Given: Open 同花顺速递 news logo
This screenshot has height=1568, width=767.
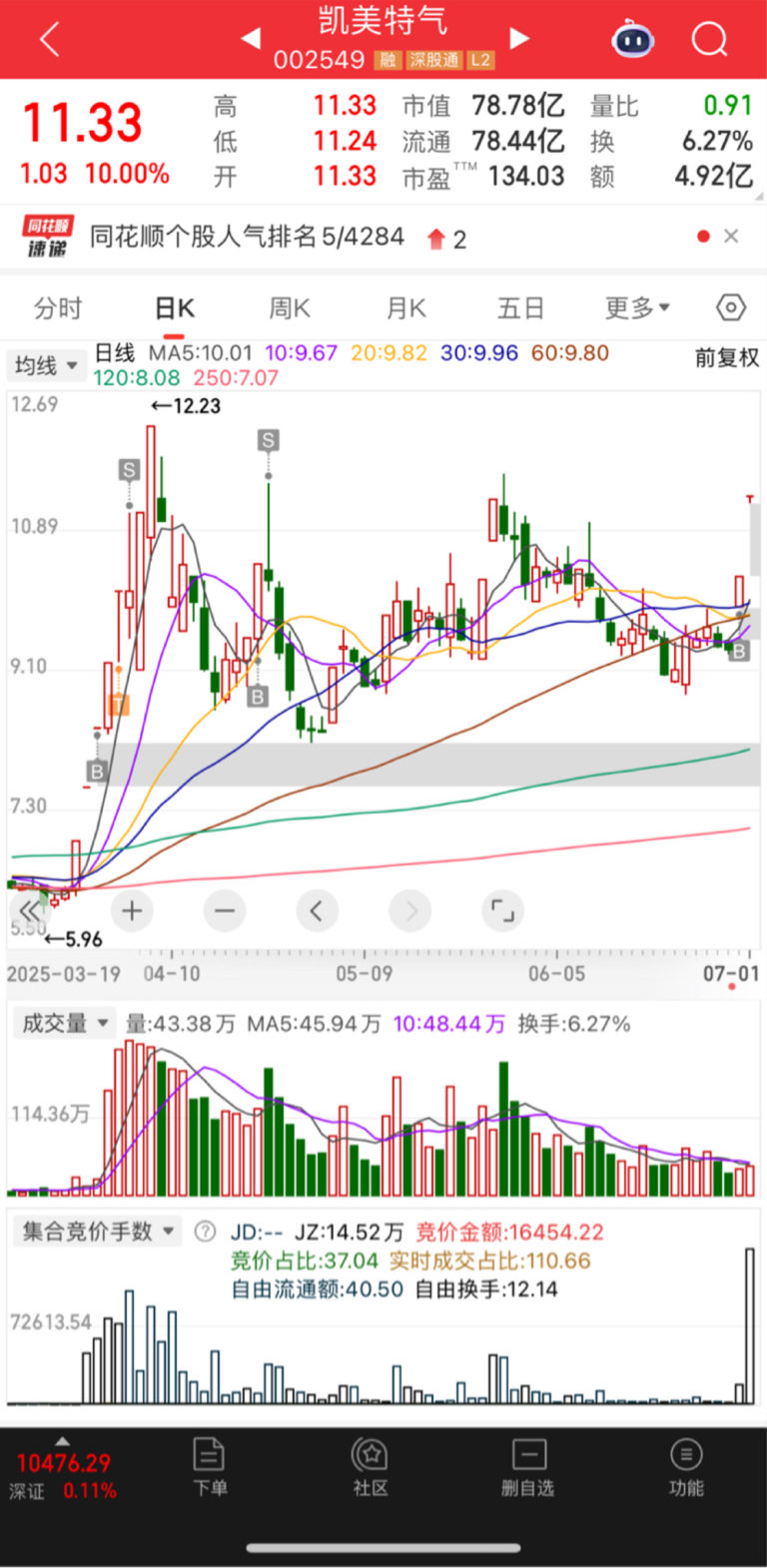Looking at the screenshot, I should coord(47,237).
